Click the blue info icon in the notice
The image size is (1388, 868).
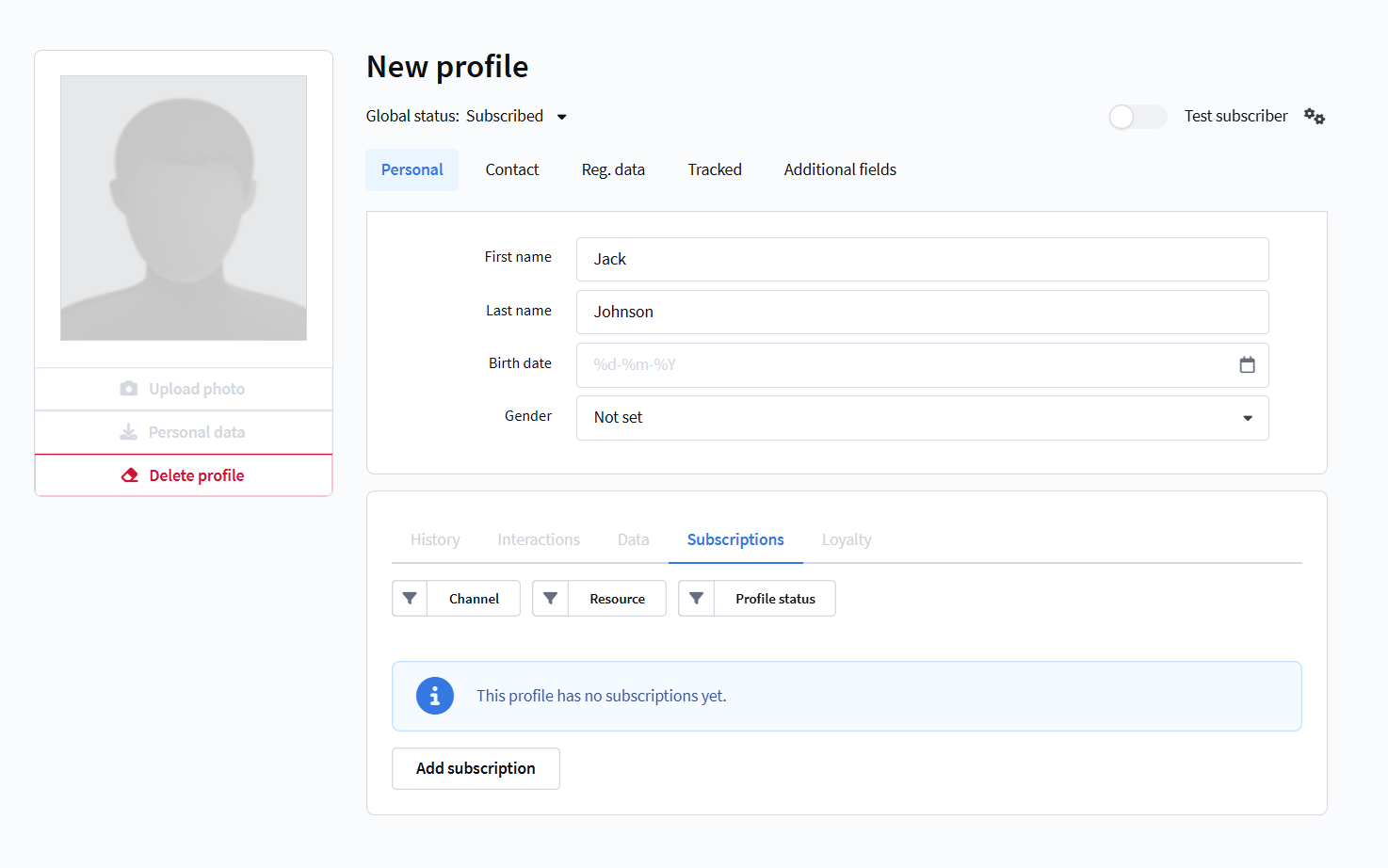click(x=435, y=696)
